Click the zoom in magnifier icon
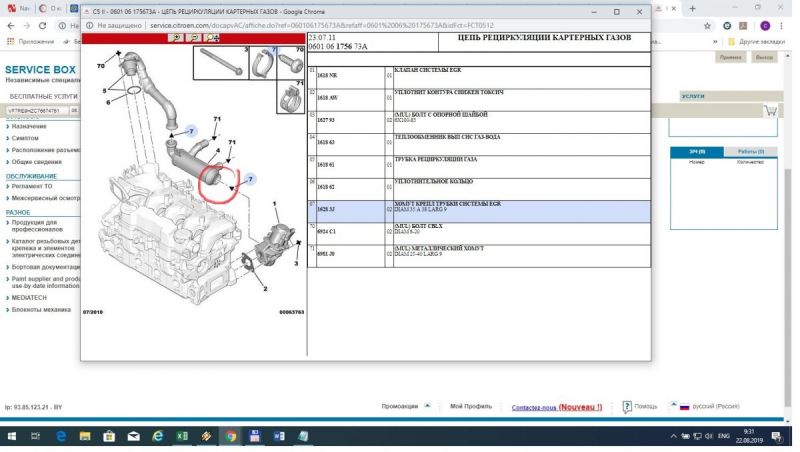 point(176,38)
